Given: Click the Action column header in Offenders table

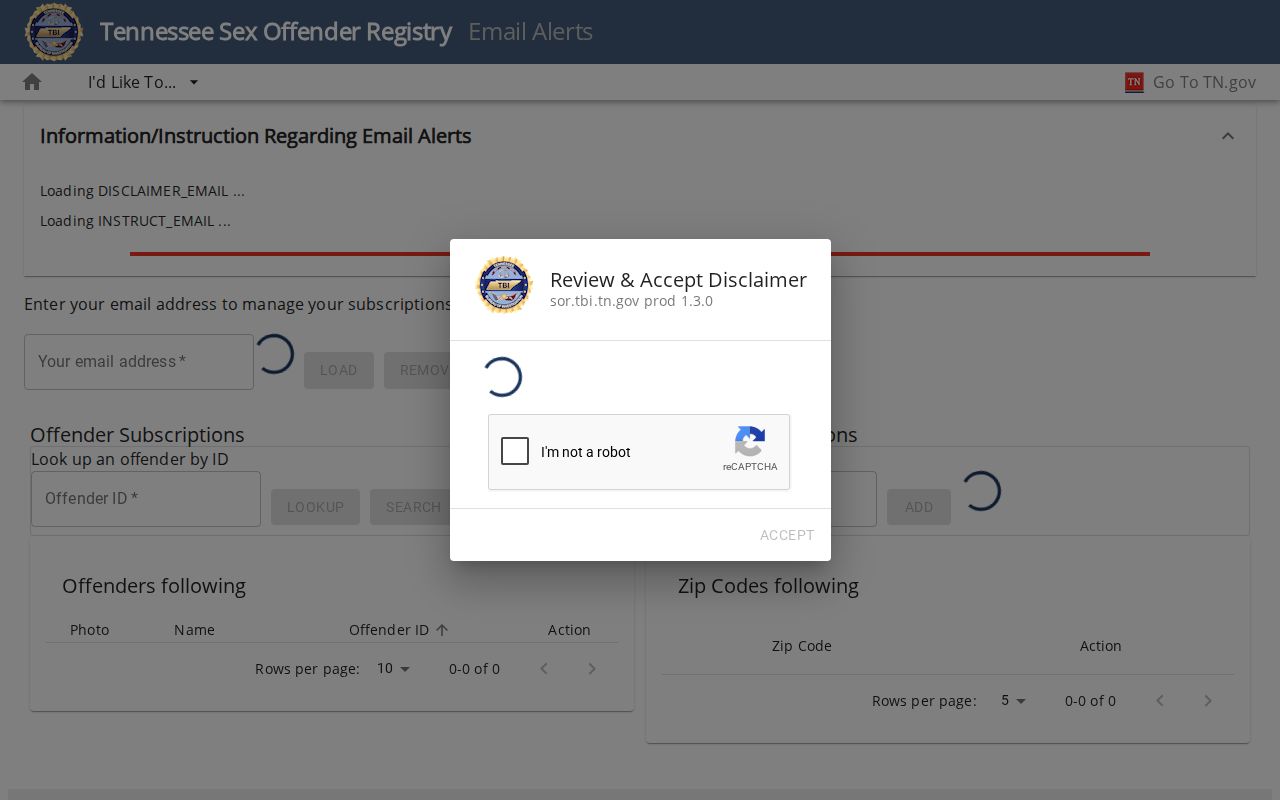Looking at the screenshot, I should [x=569, y=630].
